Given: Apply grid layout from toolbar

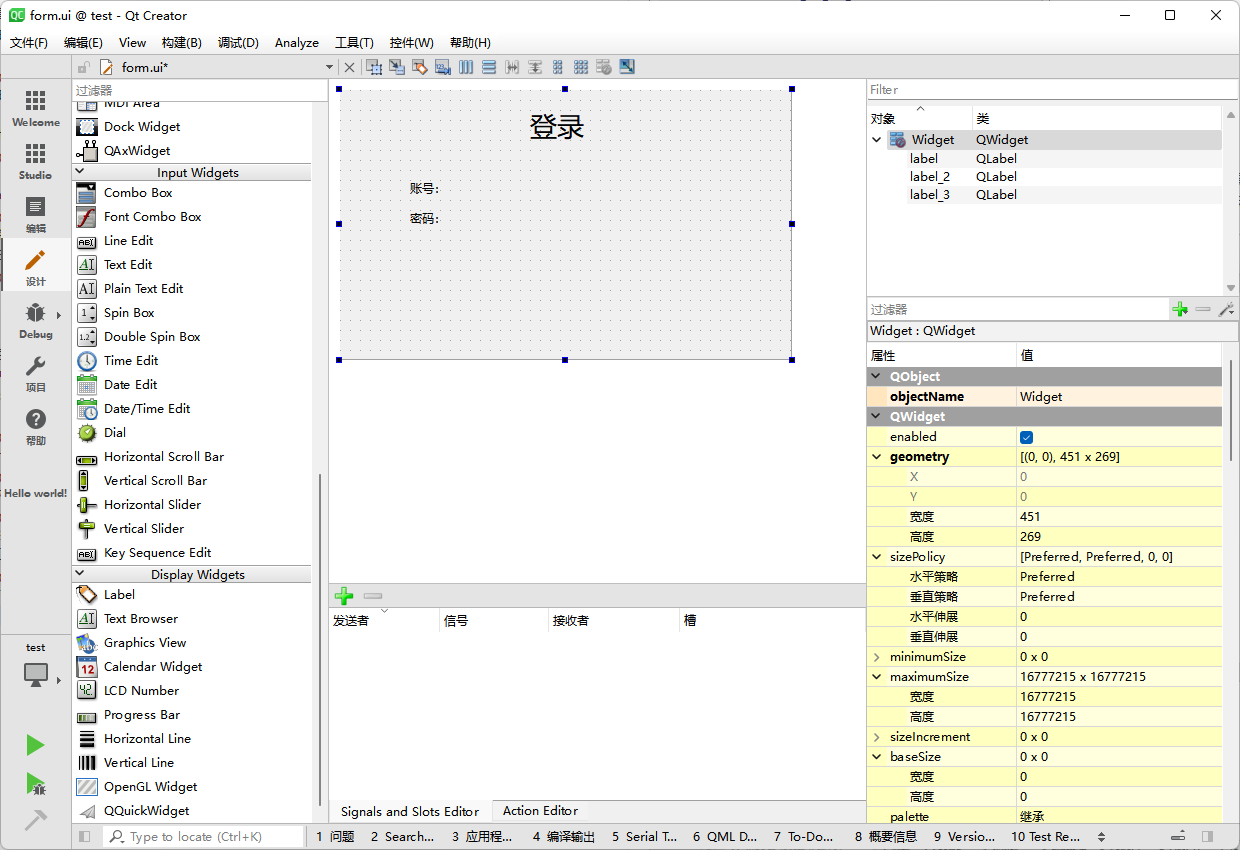Looking at the screenshot, I should 581,67.
